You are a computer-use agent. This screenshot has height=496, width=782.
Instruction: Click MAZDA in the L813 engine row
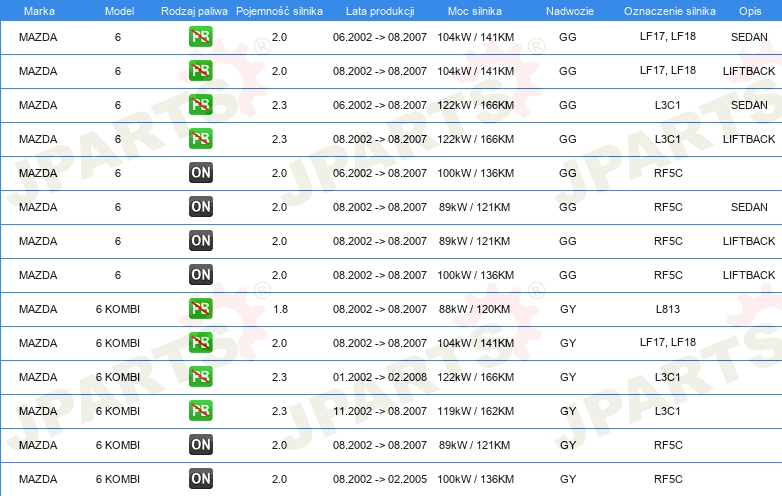(38, 309)
